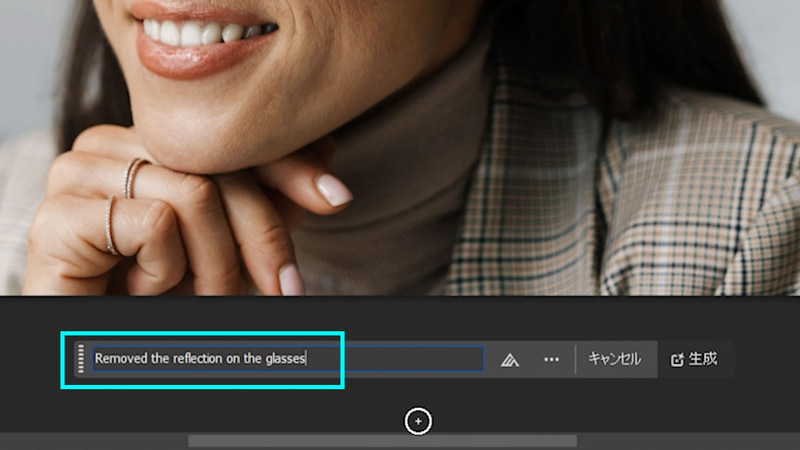Open the three-dots more options menu

[x=551, y=360]
